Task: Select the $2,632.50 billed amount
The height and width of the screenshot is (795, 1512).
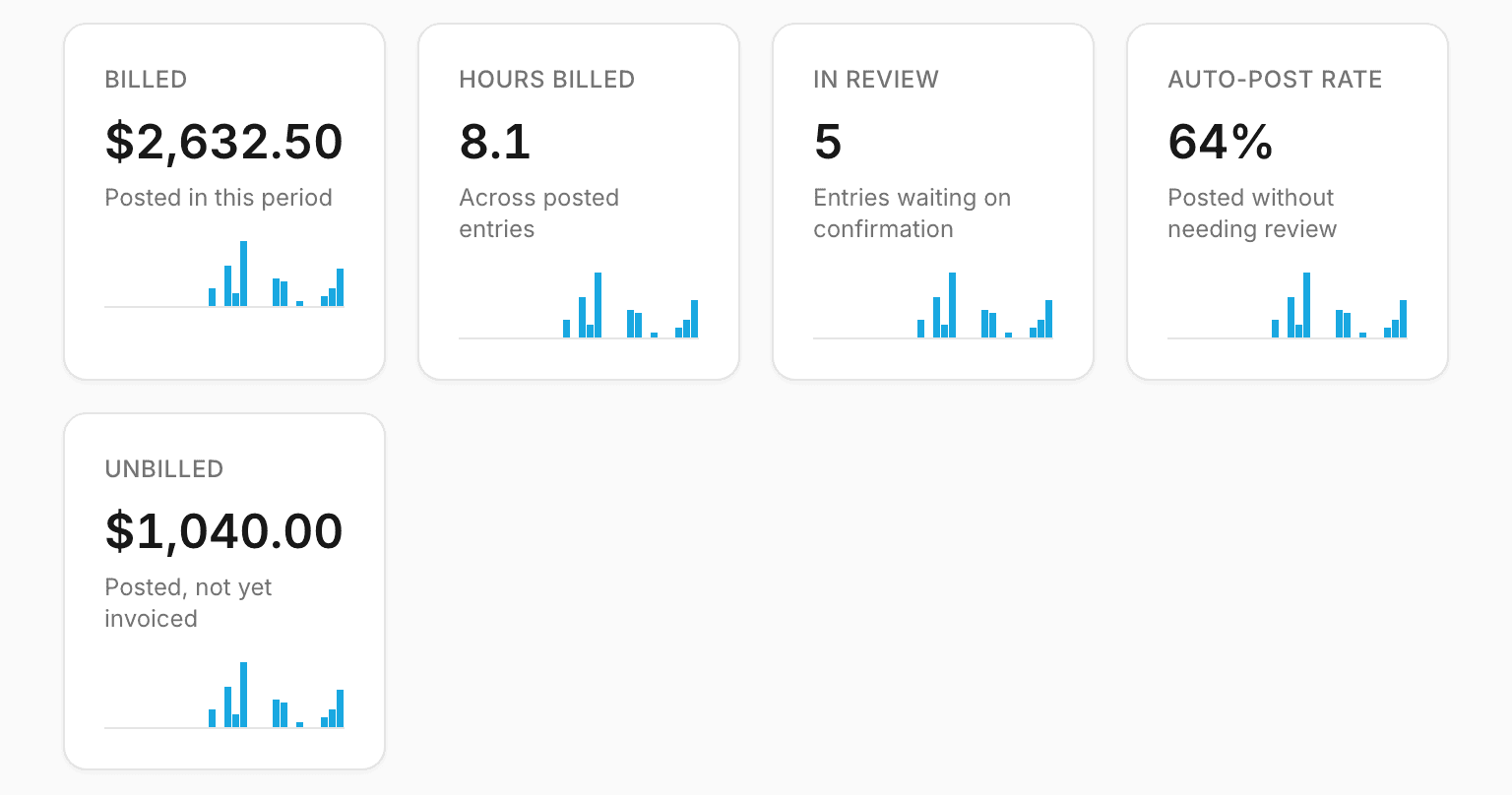Action: 224,142
